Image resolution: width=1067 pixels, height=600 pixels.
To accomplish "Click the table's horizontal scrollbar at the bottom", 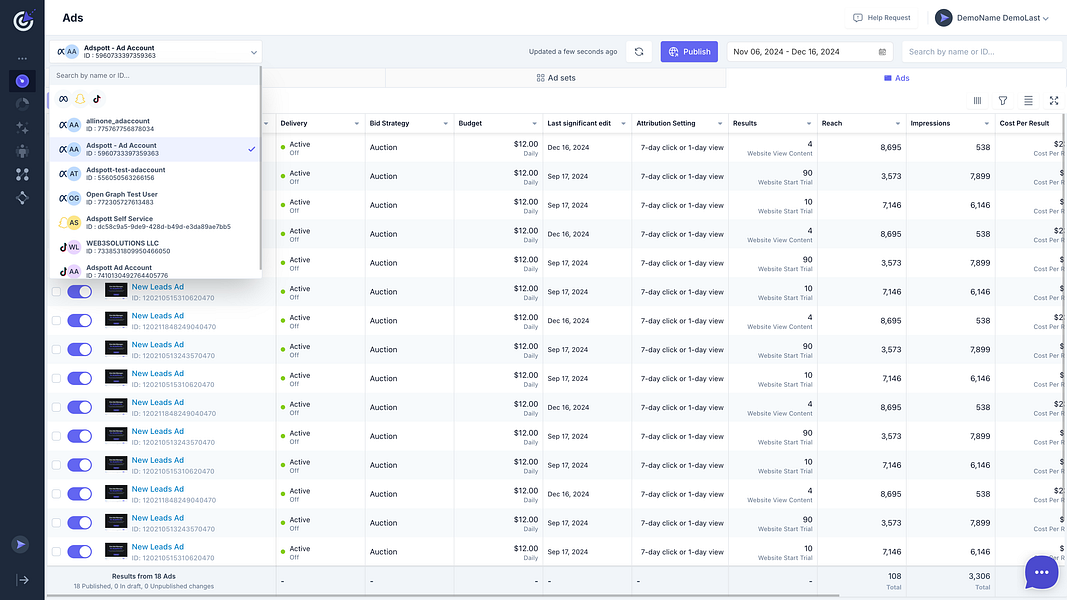I will click(x=442, y=596).
